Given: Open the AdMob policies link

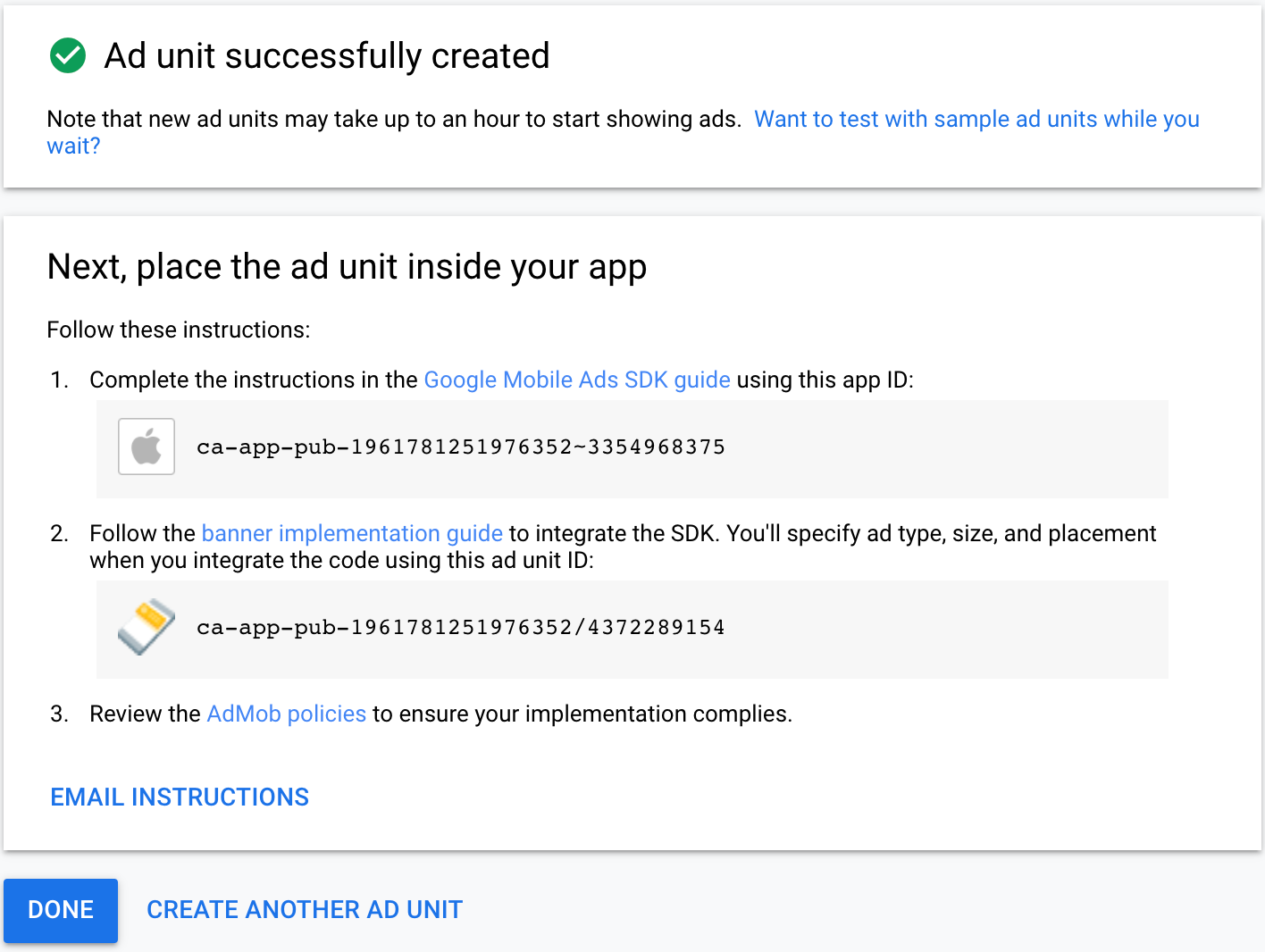Looking at the screenshot, I should [x=287, y=714].
